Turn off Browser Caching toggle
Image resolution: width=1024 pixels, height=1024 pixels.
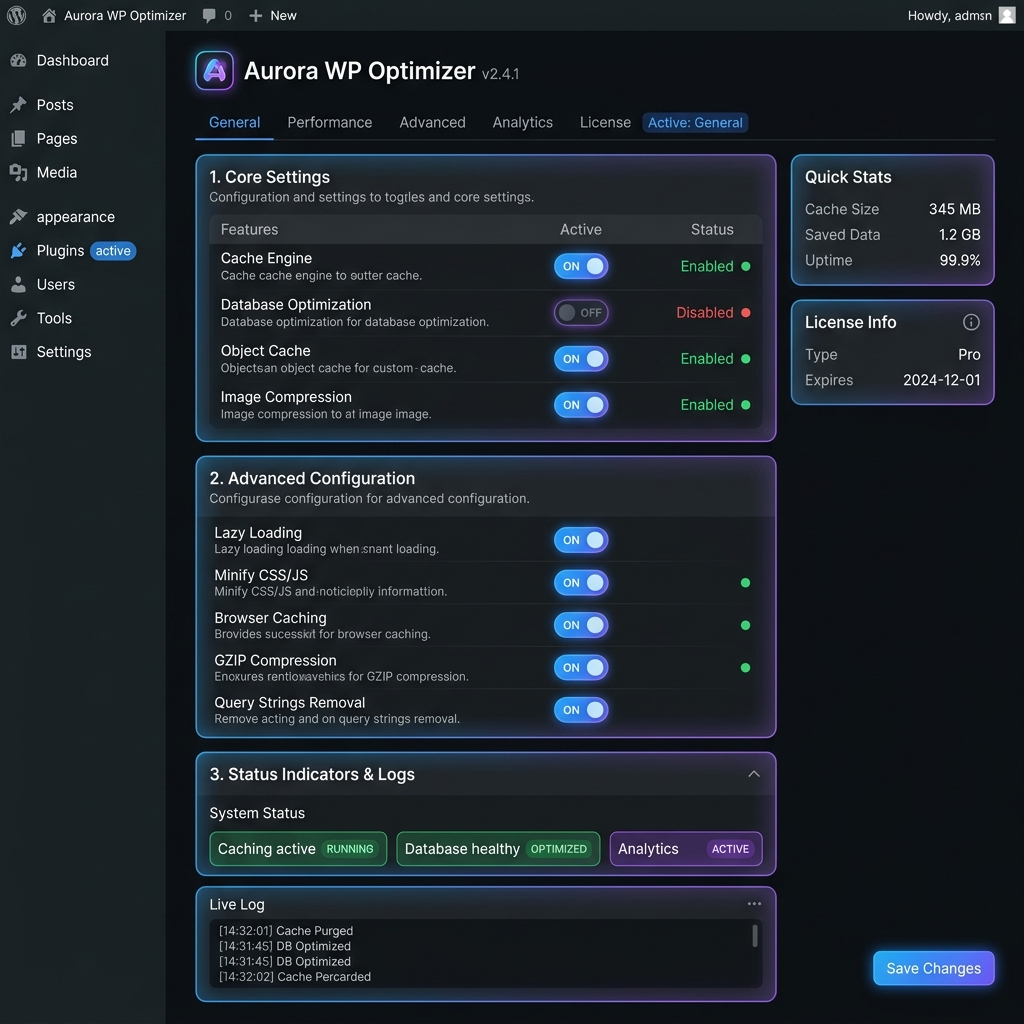click(581, 625)
